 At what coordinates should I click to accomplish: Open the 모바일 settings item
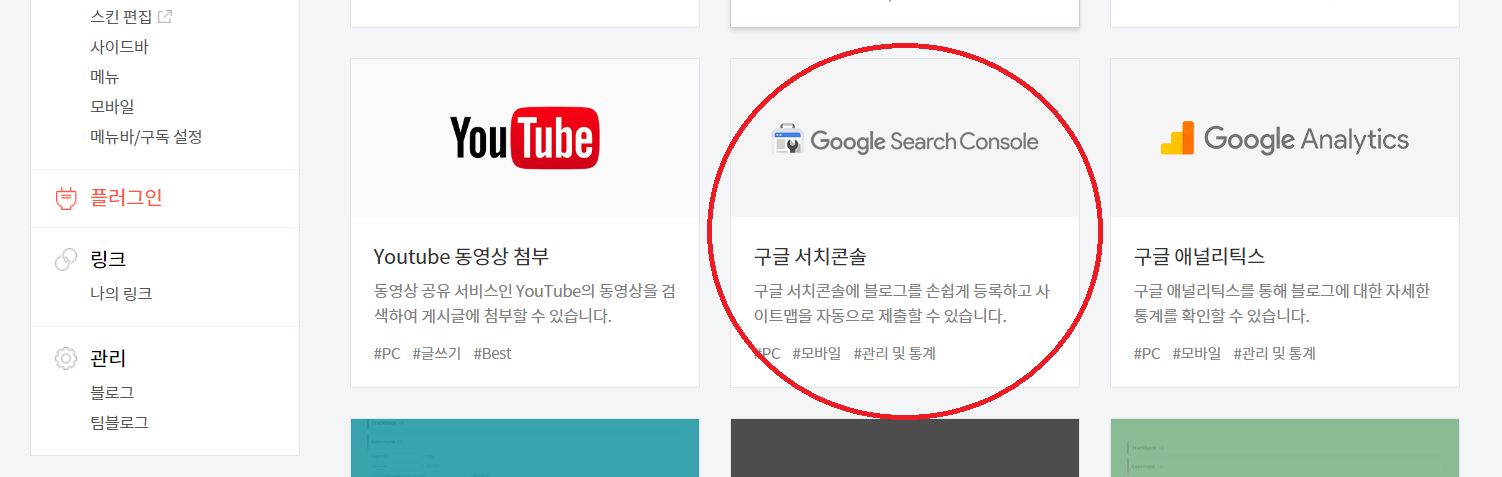pyautogui.click(x=112, y=106)
